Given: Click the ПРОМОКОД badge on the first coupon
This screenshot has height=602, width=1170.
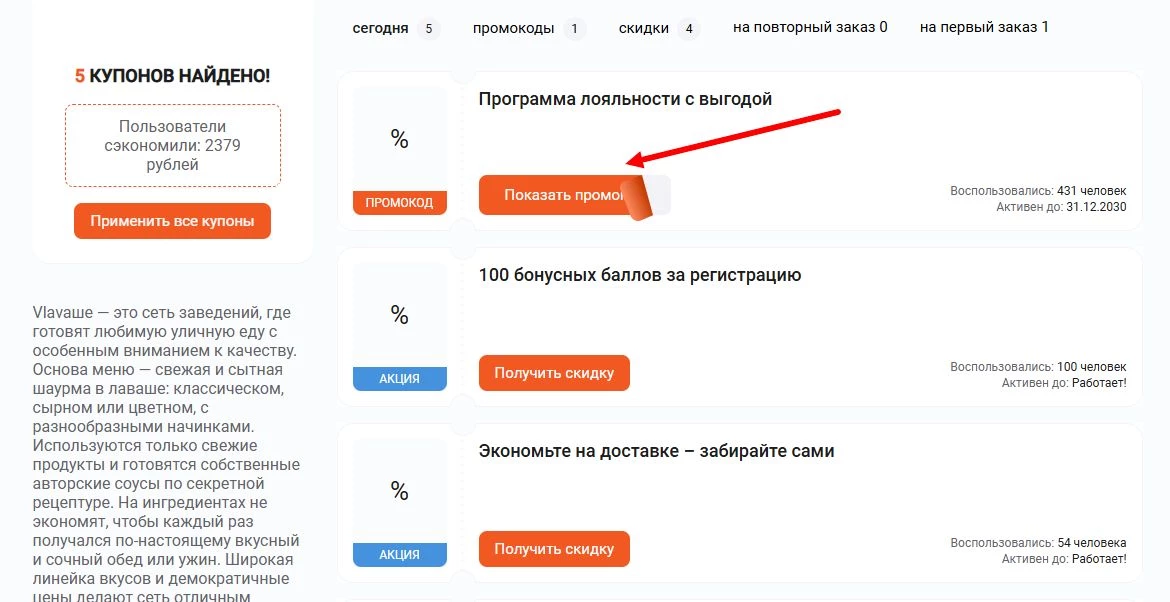Looking at the screenshot, I should click(x=399, y=203).
